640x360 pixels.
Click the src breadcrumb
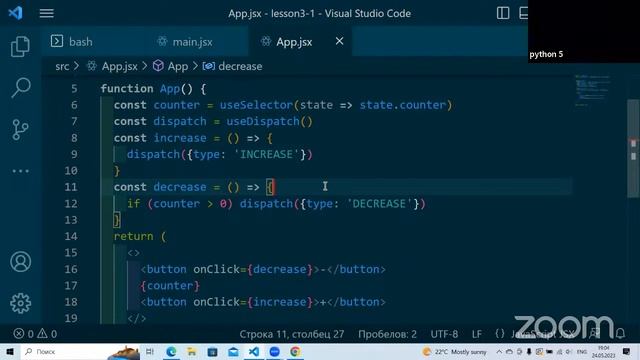(62, 66)
